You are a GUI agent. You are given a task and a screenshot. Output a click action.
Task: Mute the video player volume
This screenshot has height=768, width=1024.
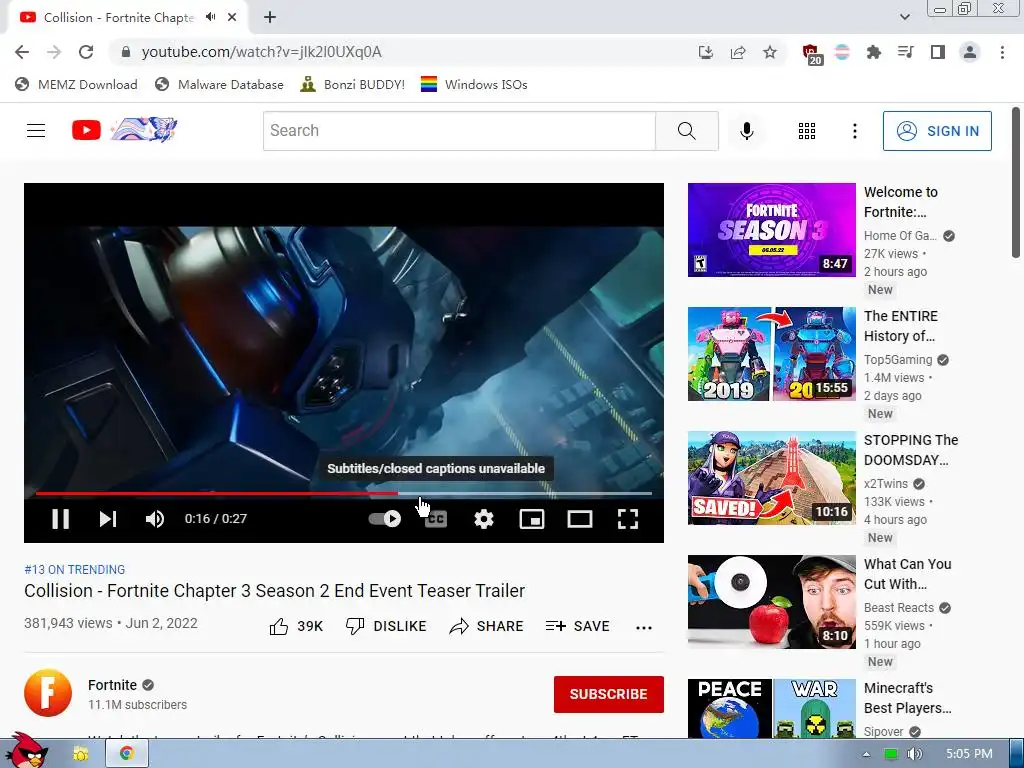click(x=155, y=519)
